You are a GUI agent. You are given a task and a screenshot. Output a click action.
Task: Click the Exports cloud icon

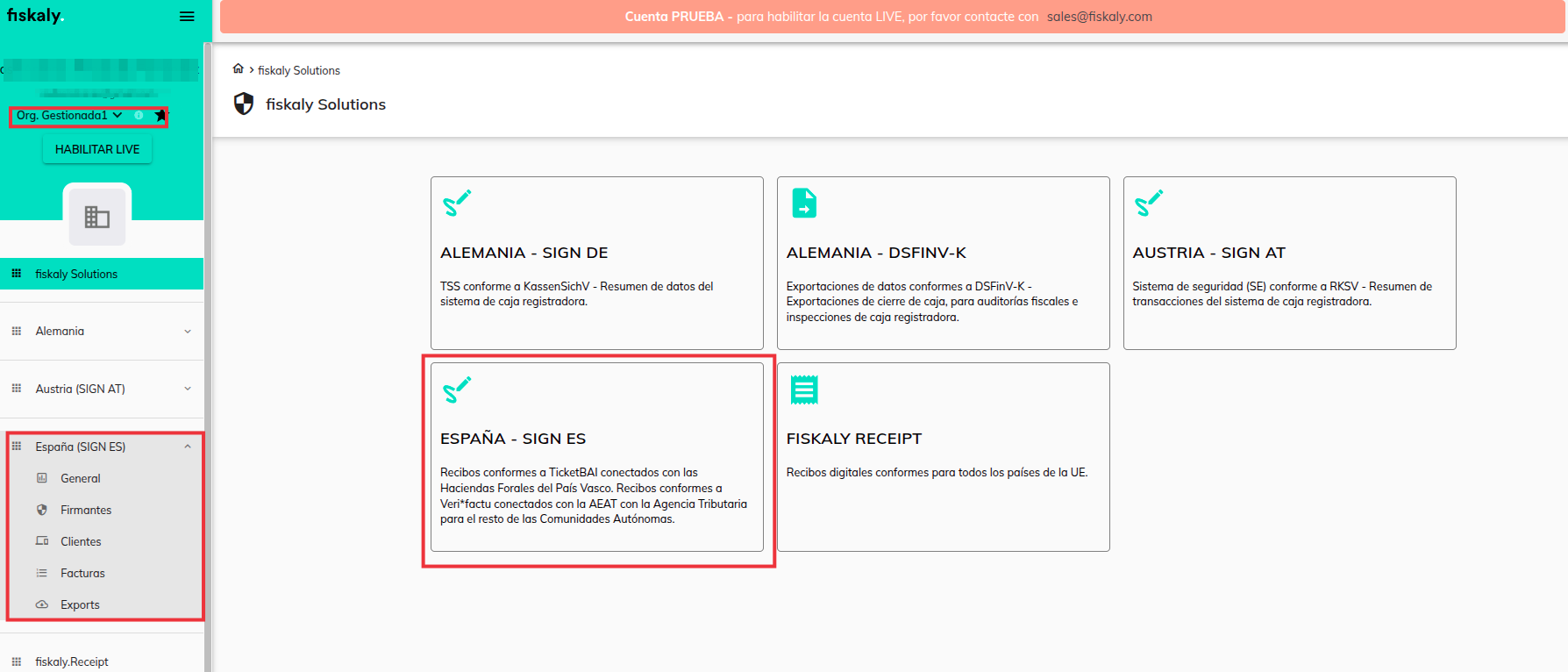[x=42, y=604]
